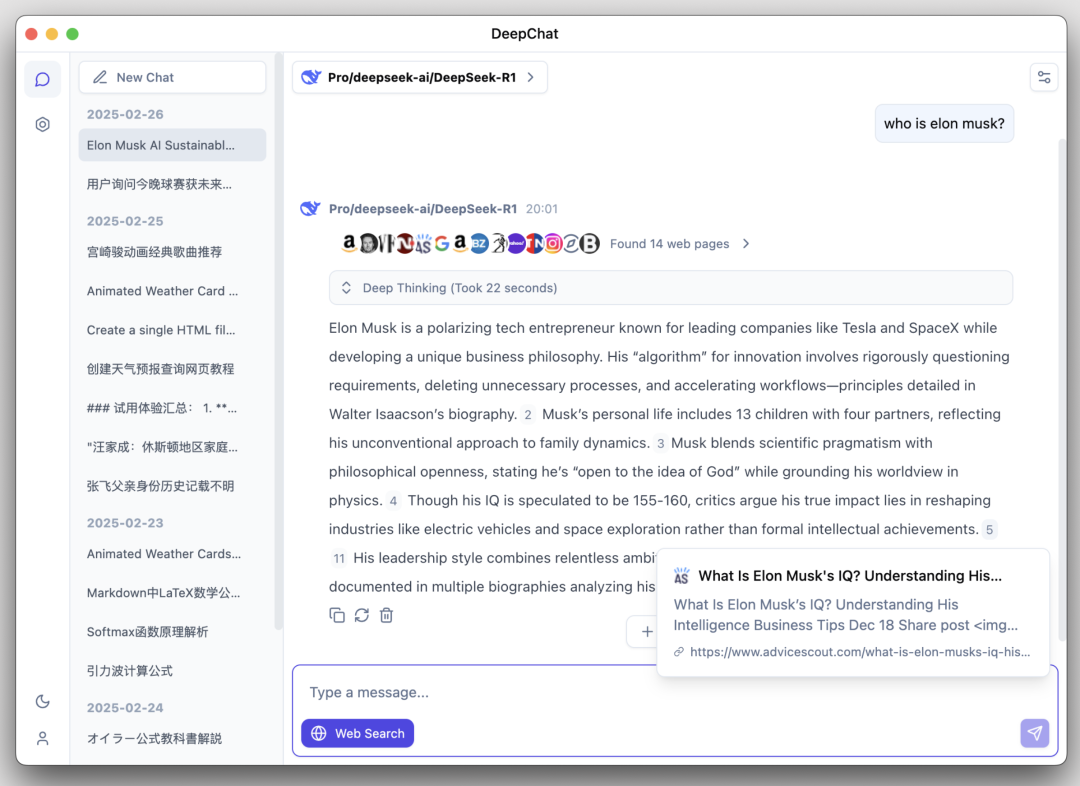Open the Softmax函数原理解析 conversation
1080x786 pixels.
(x=172, y=632)
